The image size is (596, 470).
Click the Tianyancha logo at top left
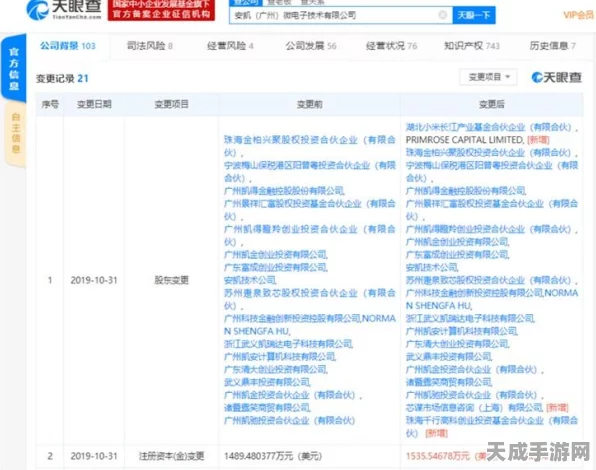pos(64,9)
